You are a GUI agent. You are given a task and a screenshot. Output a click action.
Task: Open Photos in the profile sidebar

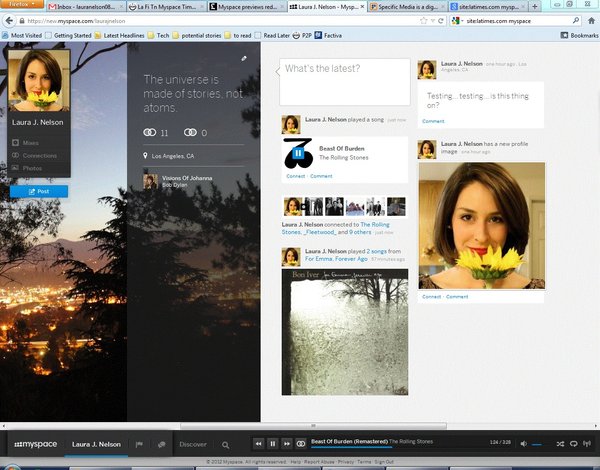pyautogui.click(x=27, y=168)
